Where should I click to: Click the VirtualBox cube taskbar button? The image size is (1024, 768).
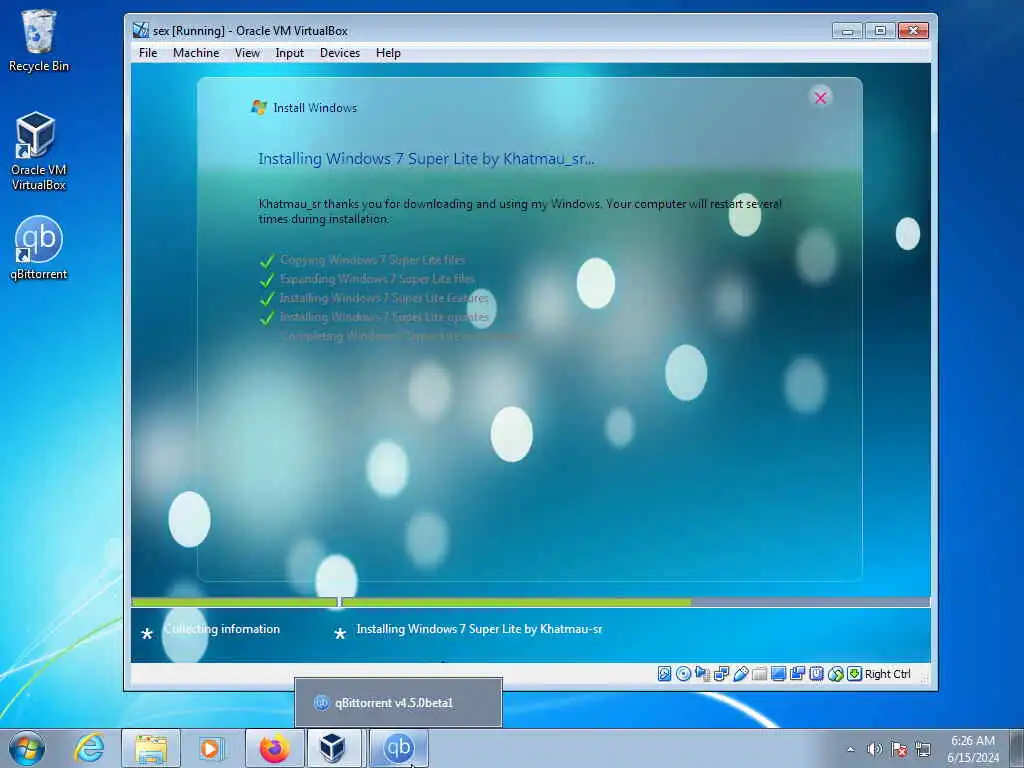point(332,748)
